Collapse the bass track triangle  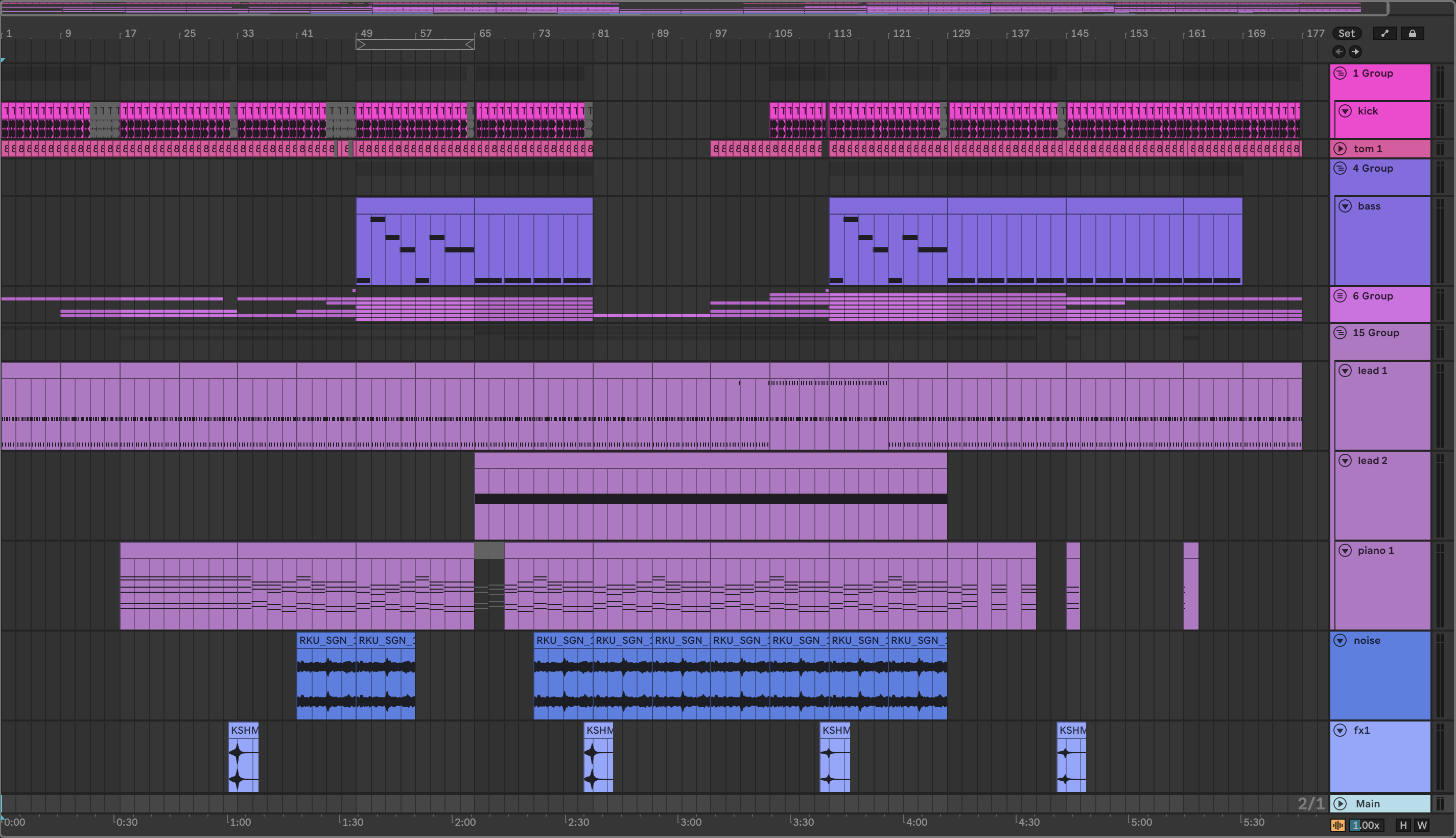(x=1345, y=206)
